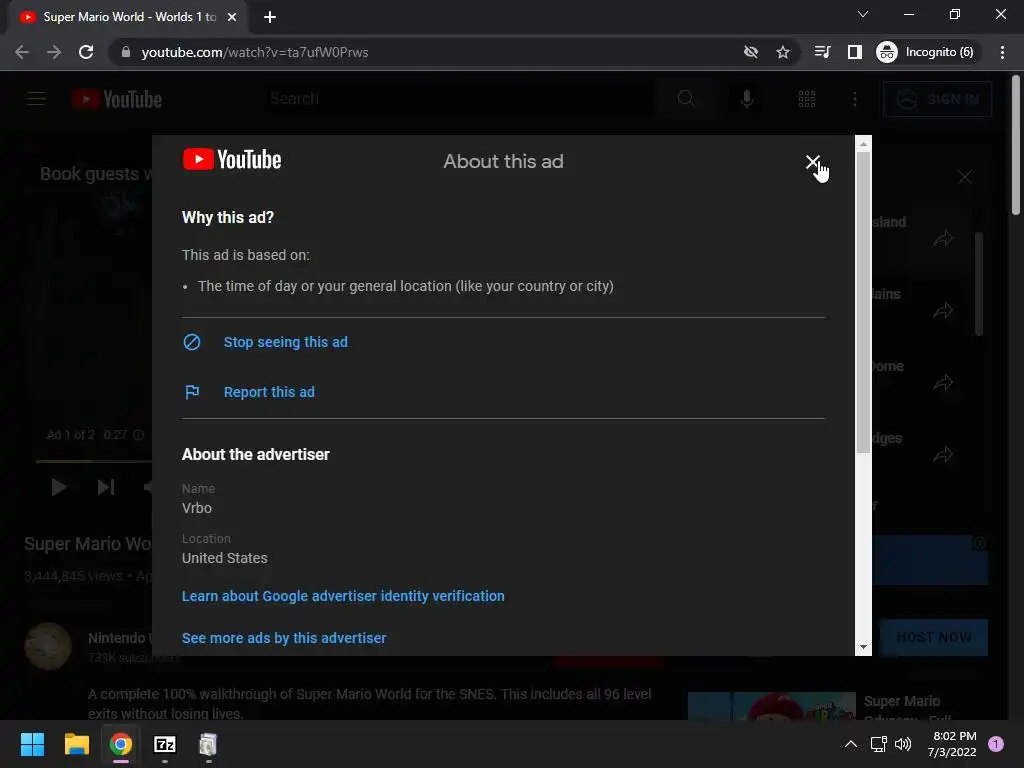Open the notification center badge

(996, 744)
